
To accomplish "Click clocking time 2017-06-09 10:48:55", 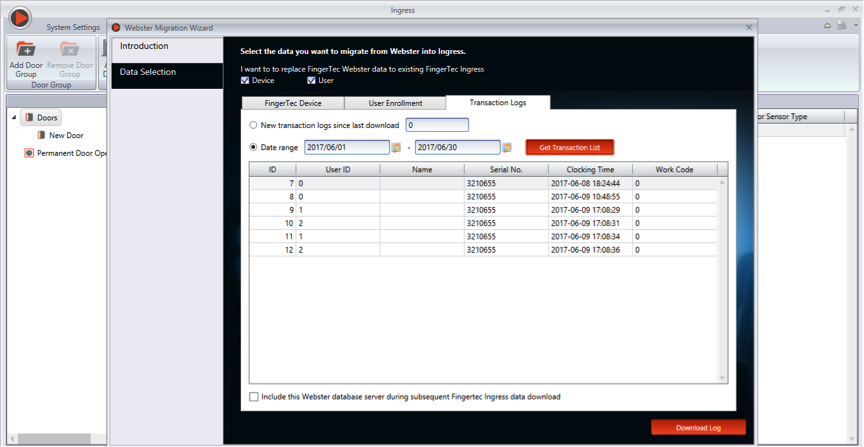I will [585, 197].
